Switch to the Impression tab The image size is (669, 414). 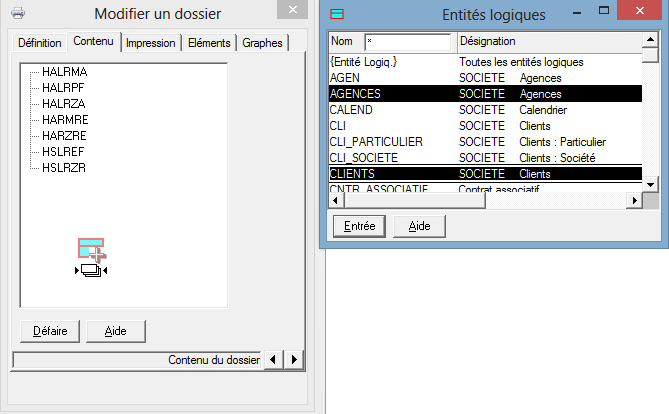tap(152, 43)
